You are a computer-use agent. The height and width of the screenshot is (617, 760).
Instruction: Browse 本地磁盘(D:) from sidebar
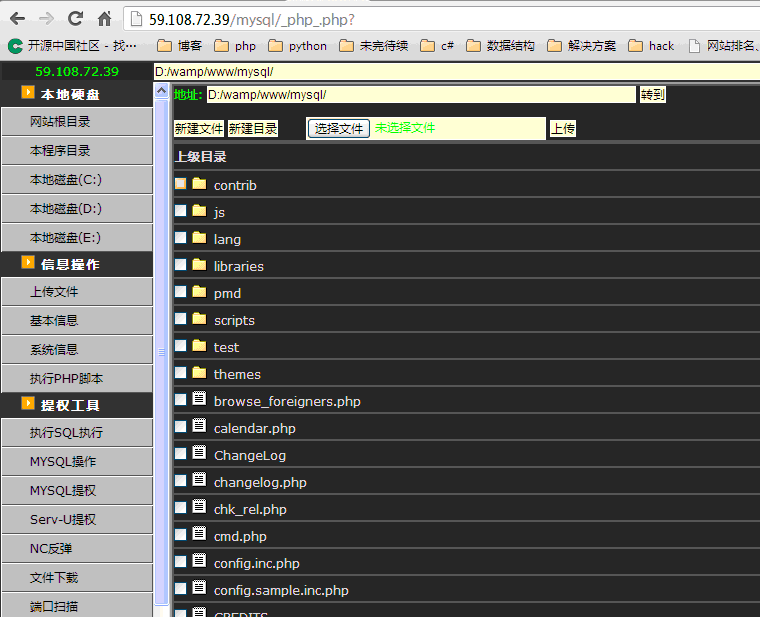coord(77,209)
